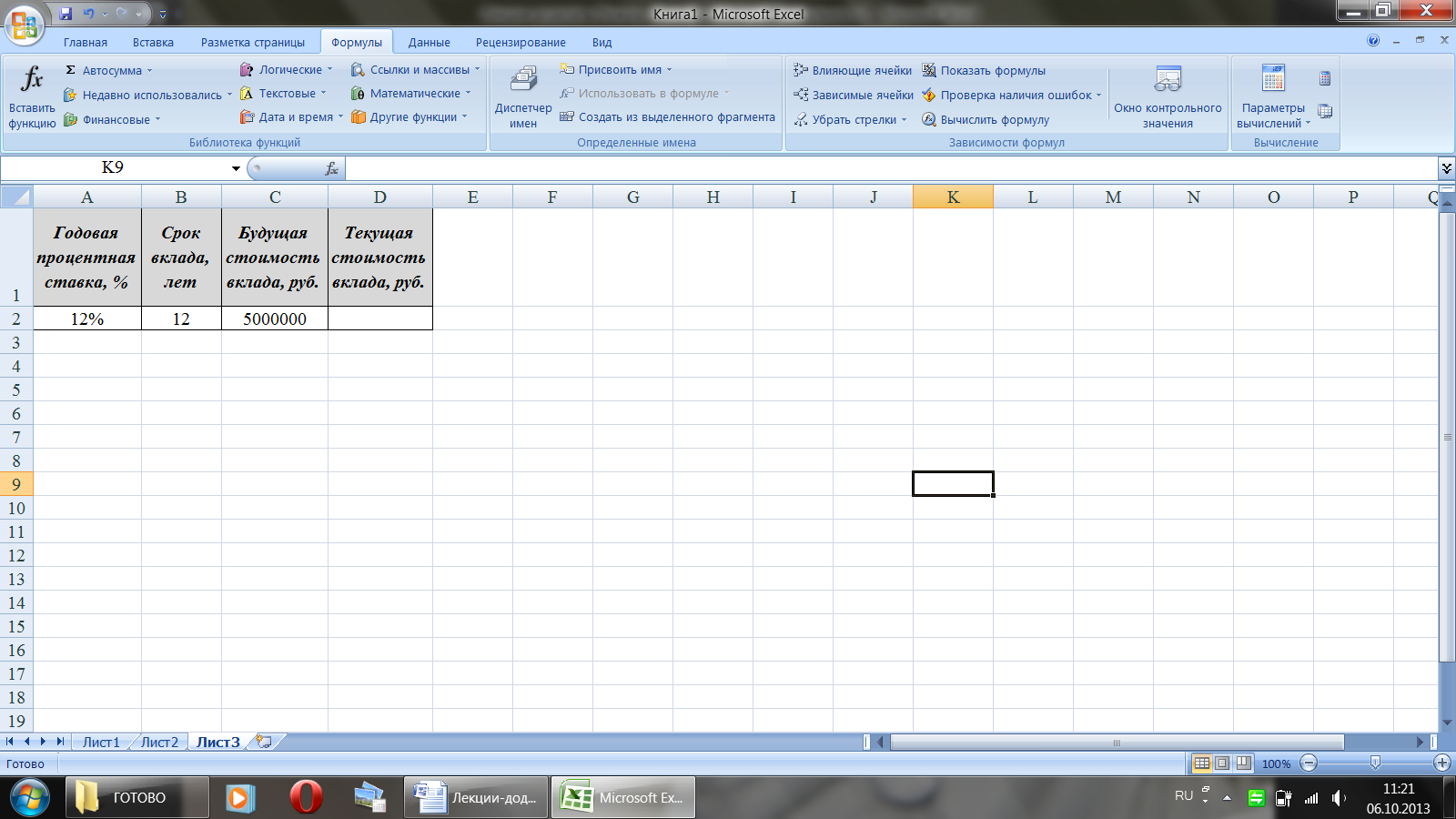
Task: Open the ГОТОВО folder taskbar button
Action: click(137, 797)
